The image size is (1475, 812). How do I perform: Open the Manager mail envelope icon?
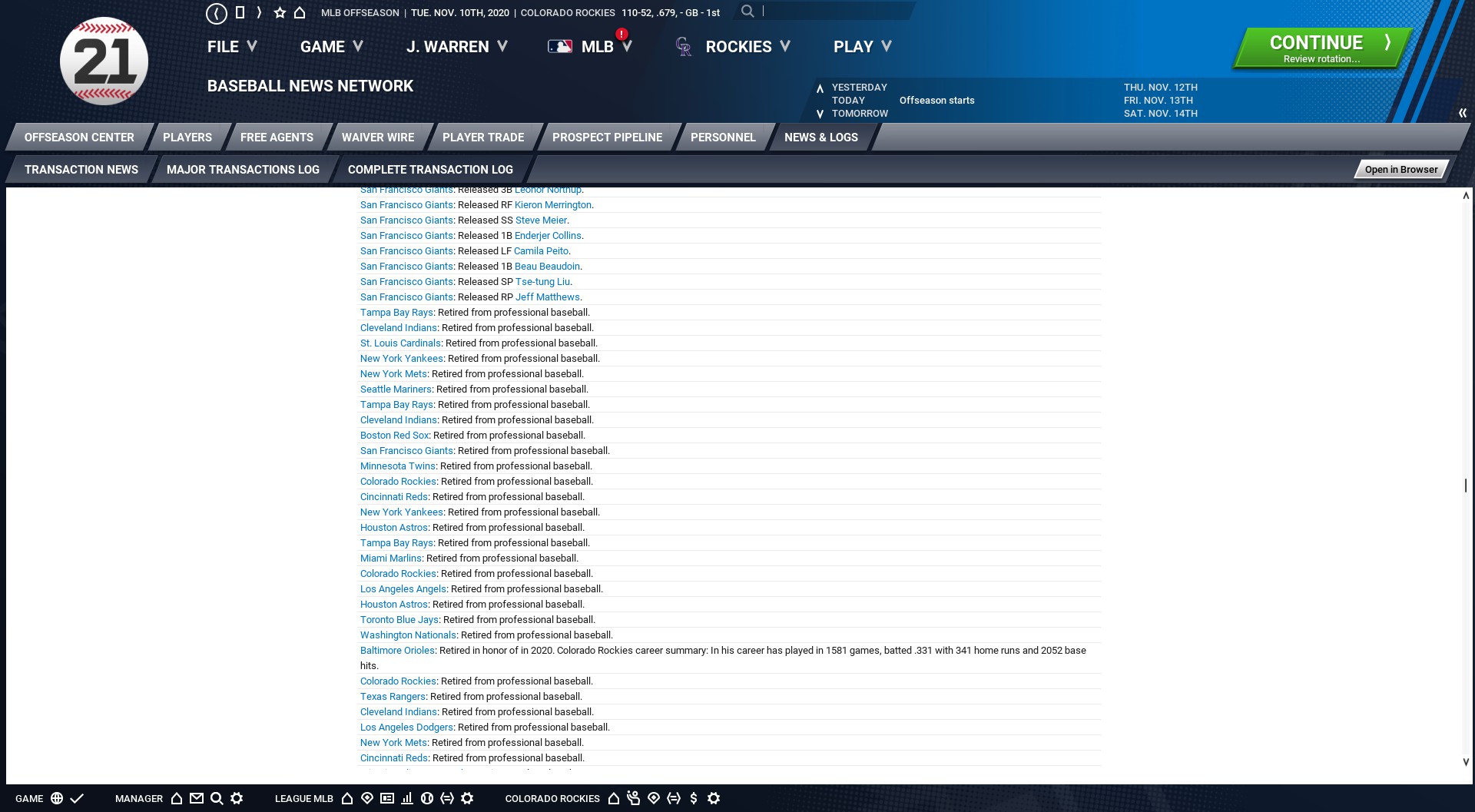click(x=197, y=798)
